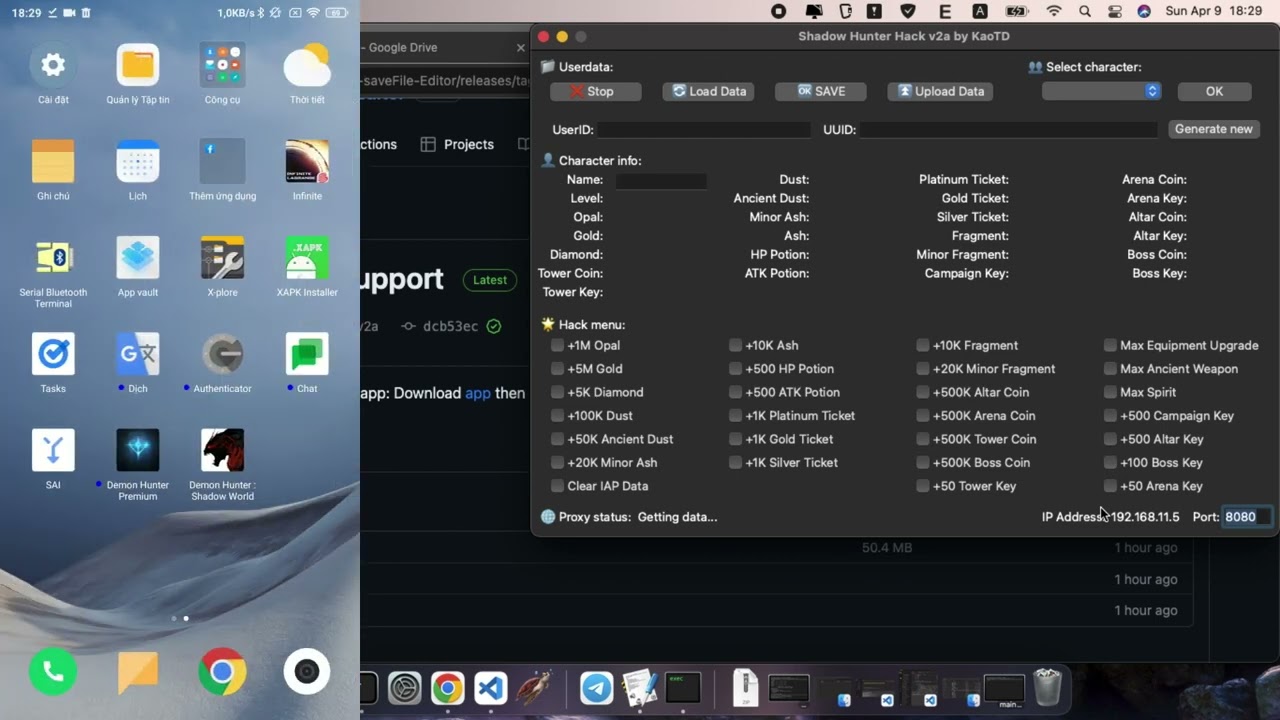Open Control Center in the menu bar
The image size is (1280, 720).
1115,11
